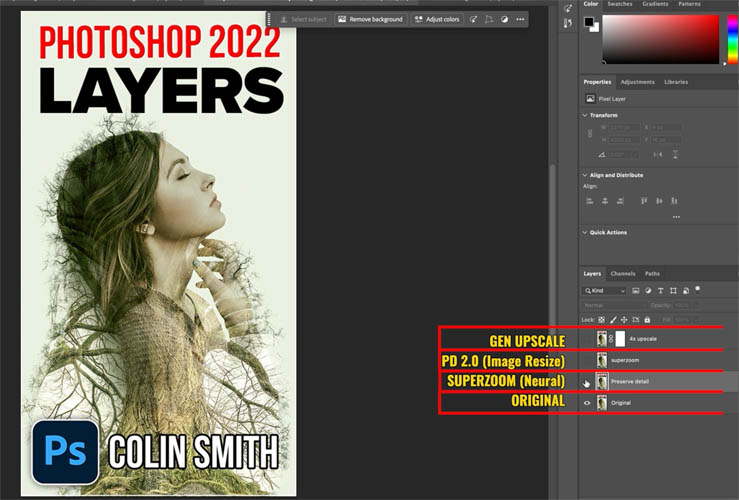Click the align right edges icon
This screenshot has height=500, width=739.
(620, 201)
